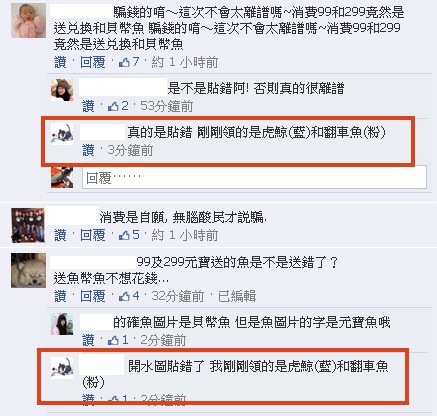The height and width of the screenshot is (416, 437).
Task: Open avatar beside 是不是貼錯阿 reply
Action: [62, 90]
